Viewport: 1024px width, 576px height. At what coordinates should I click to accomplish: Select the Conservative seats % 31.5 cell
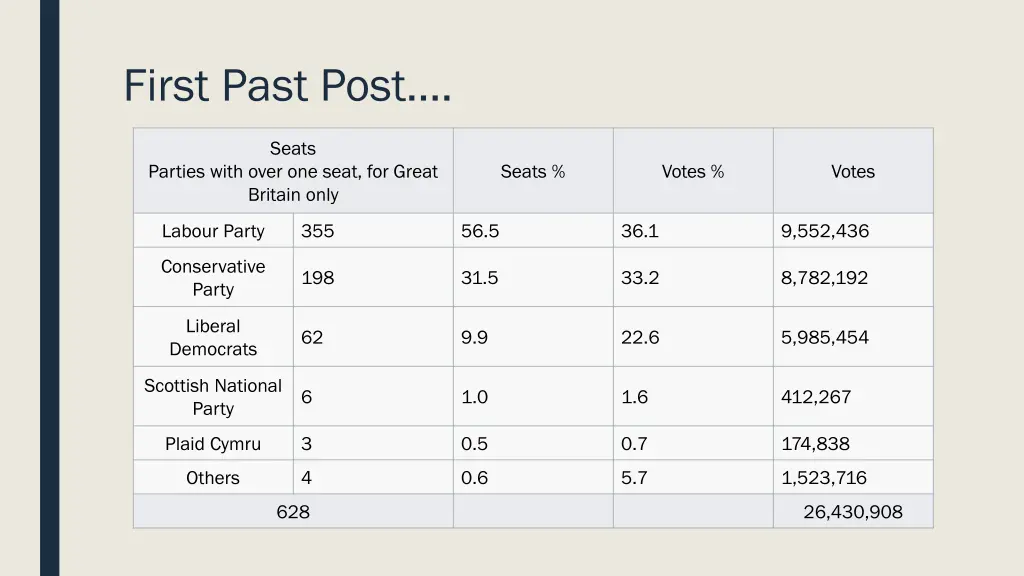pos(533,278)
